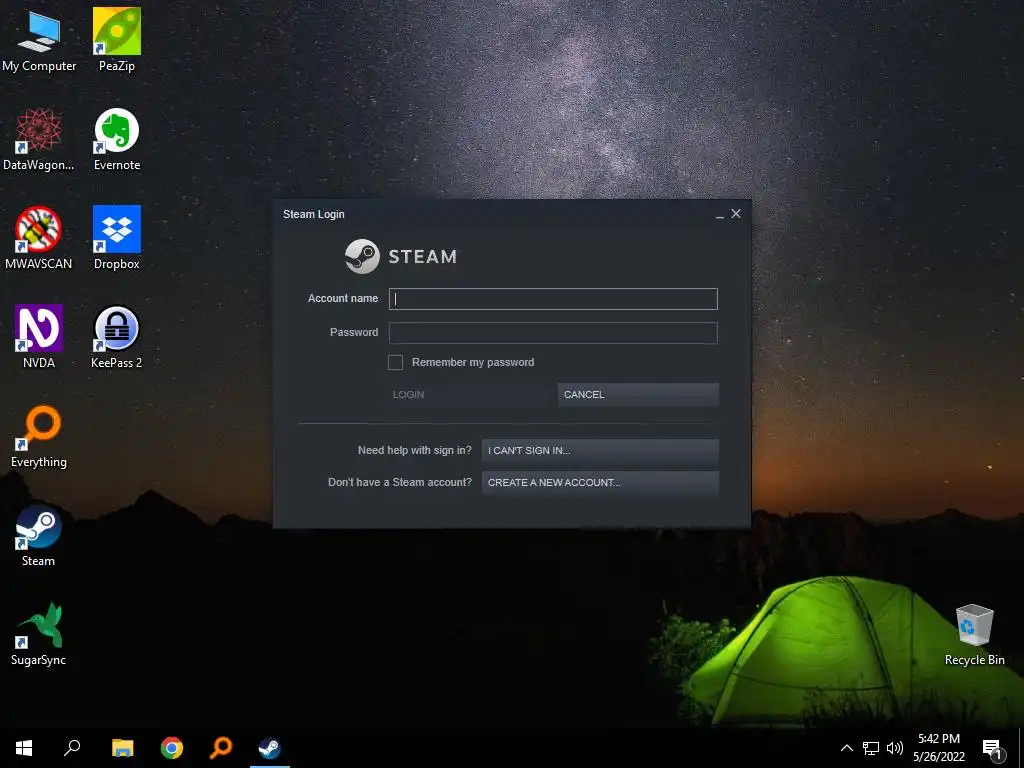This screenshot has width=1024, height=768.
Task: Show hidden system tray icons
Action: (x=846, y=748)
